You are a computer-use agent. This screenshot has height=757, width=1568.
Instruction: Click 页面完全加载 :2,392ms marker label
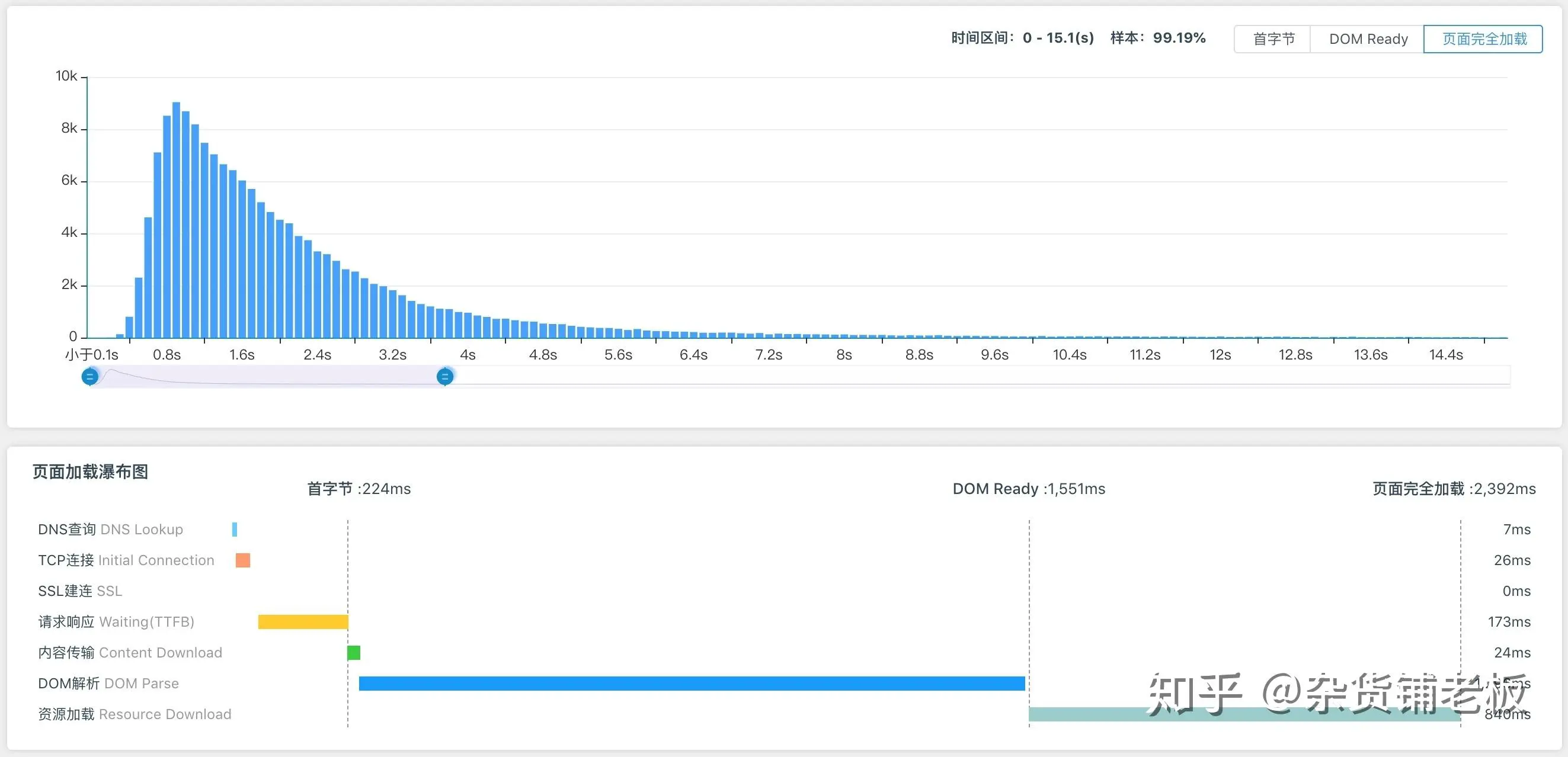point(1454,489)
